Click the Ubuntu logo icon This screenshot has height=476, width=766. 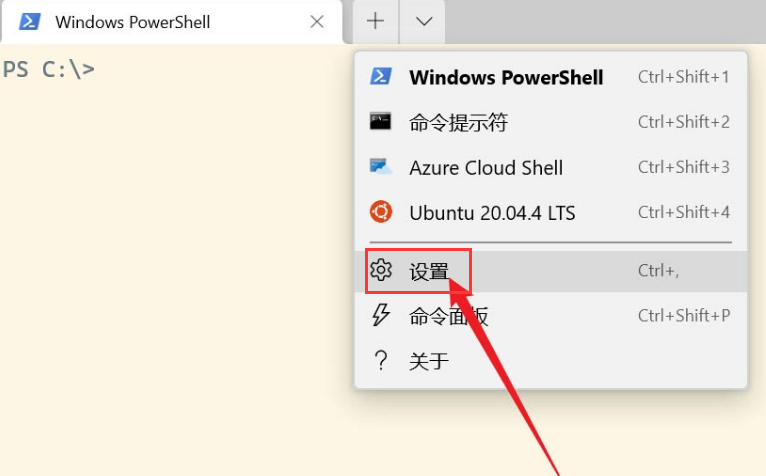[x=381, y=212]
